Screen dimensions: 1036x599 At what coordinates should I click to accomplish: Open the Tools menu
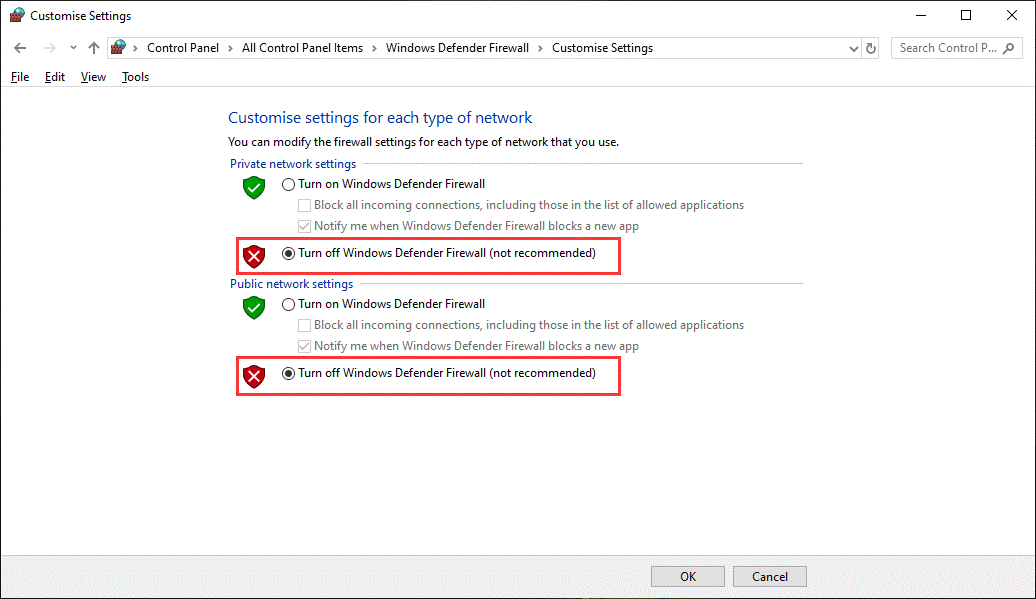(x=135, y=77)
